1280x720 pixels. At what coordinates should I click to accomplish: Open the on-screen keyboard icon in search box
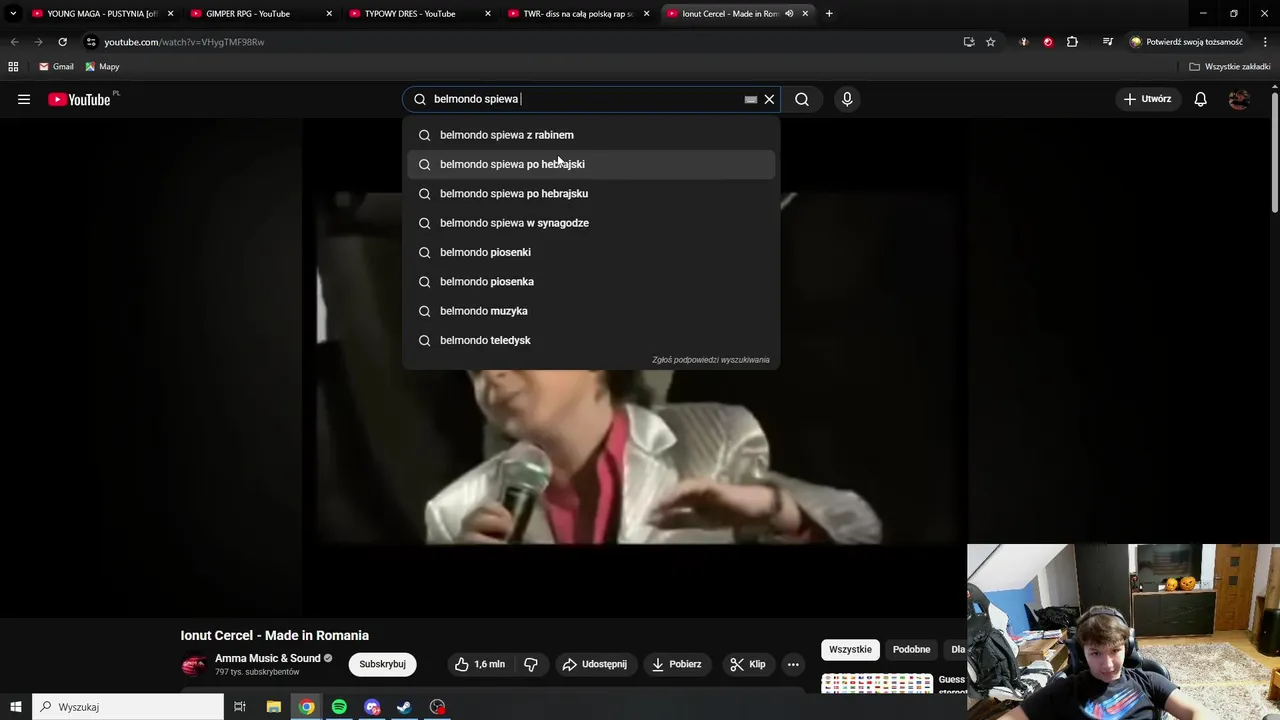click(751, 99)
